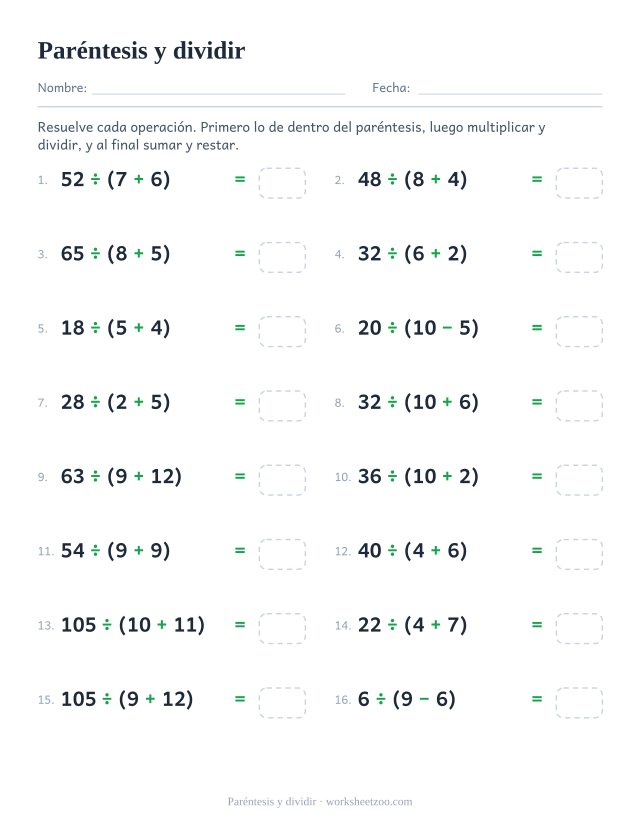Select answer box for 28 ÷ (2 + 5)
The height and width of the screenshot is (829, 640).
click(282, 406)
